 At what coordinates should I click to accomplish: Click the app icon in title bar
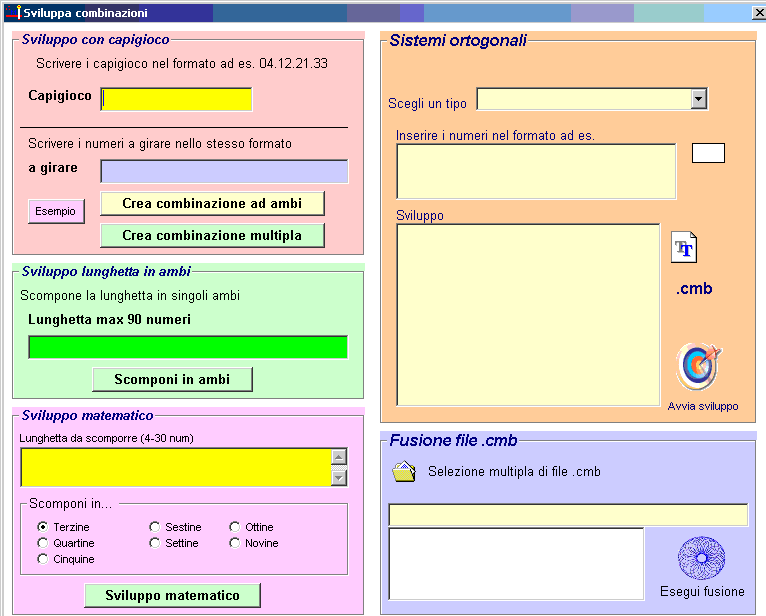pyautogui.click(x=13, y=12)
